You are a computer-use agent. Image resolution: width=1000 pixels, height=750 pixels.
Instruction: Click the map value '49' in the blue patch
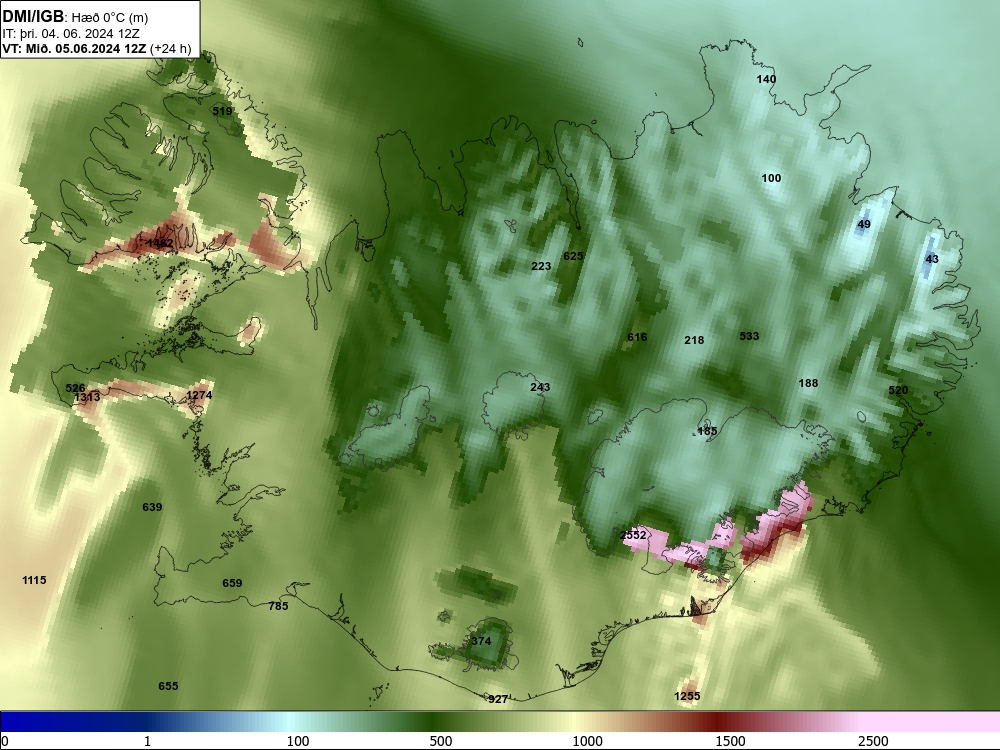(x=864, y=224)
